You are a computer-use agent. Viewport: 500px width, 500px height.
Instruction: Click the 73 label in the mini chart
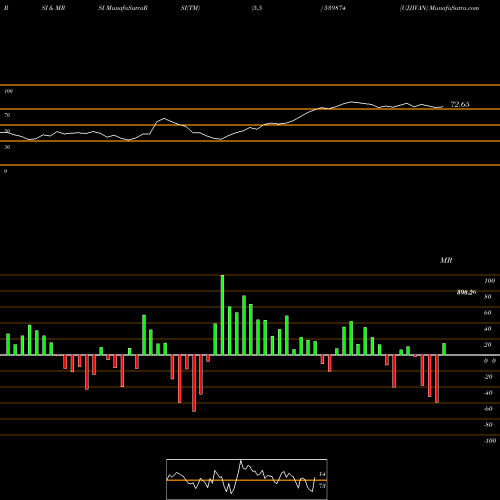coord(322,486)
